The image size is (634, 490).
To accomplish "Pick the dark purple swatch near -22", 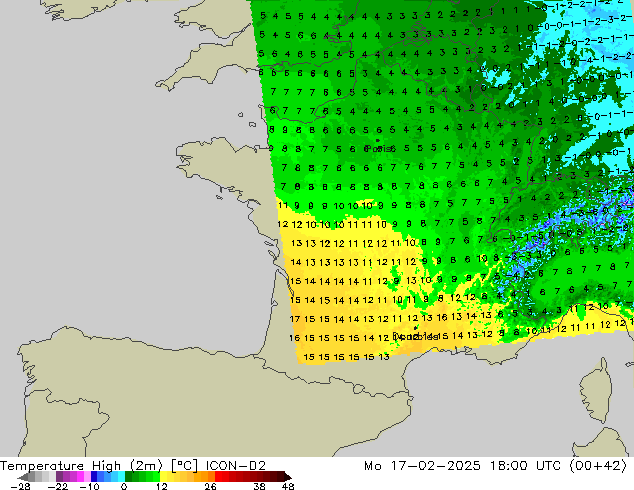I will tap(59, 477).
